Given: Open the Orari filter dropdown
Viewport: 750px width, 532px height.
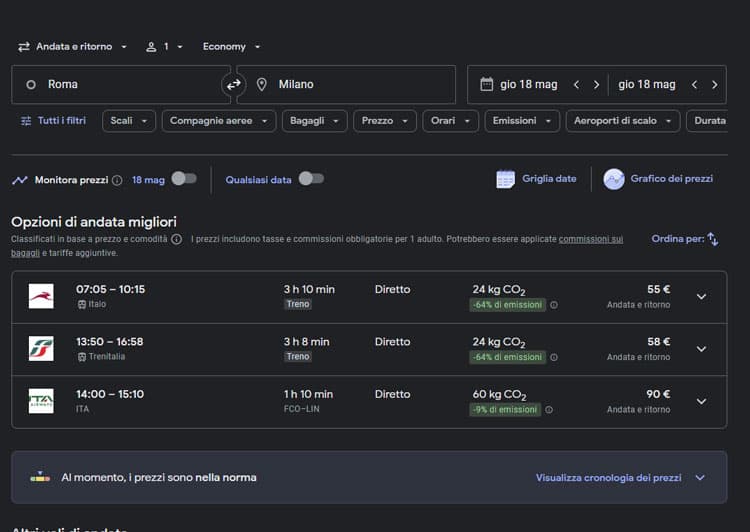Looking at the screenshot, I should point(450,121).
